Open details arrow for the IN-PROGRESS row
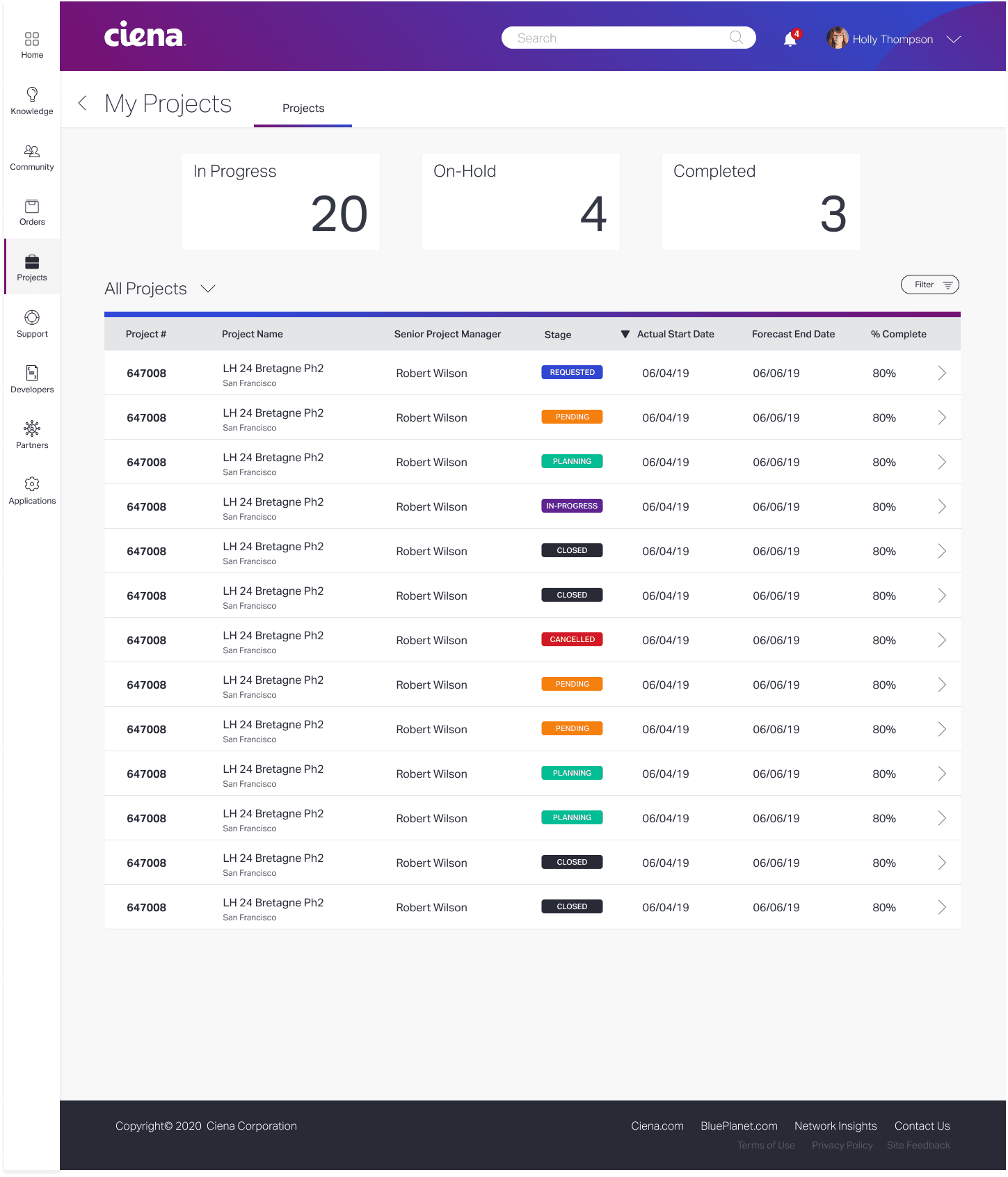This screenshot has height=1177, width=1008. click(x=942, y=506)
